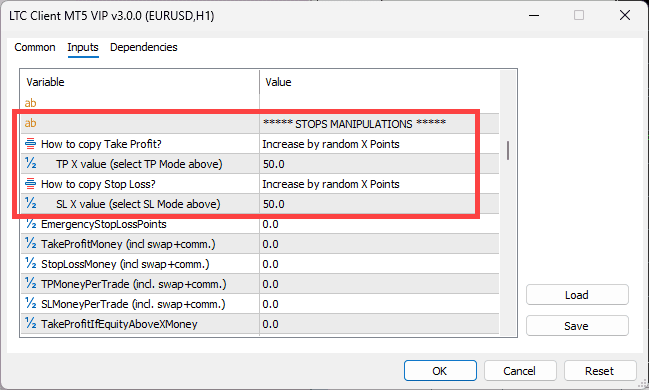This screenshot has height=390, width=649.
Task: Edit TakeProfitIfEquityAboveXMoney value 0.0
Action: pyautogui.click(x=379, y=324)
